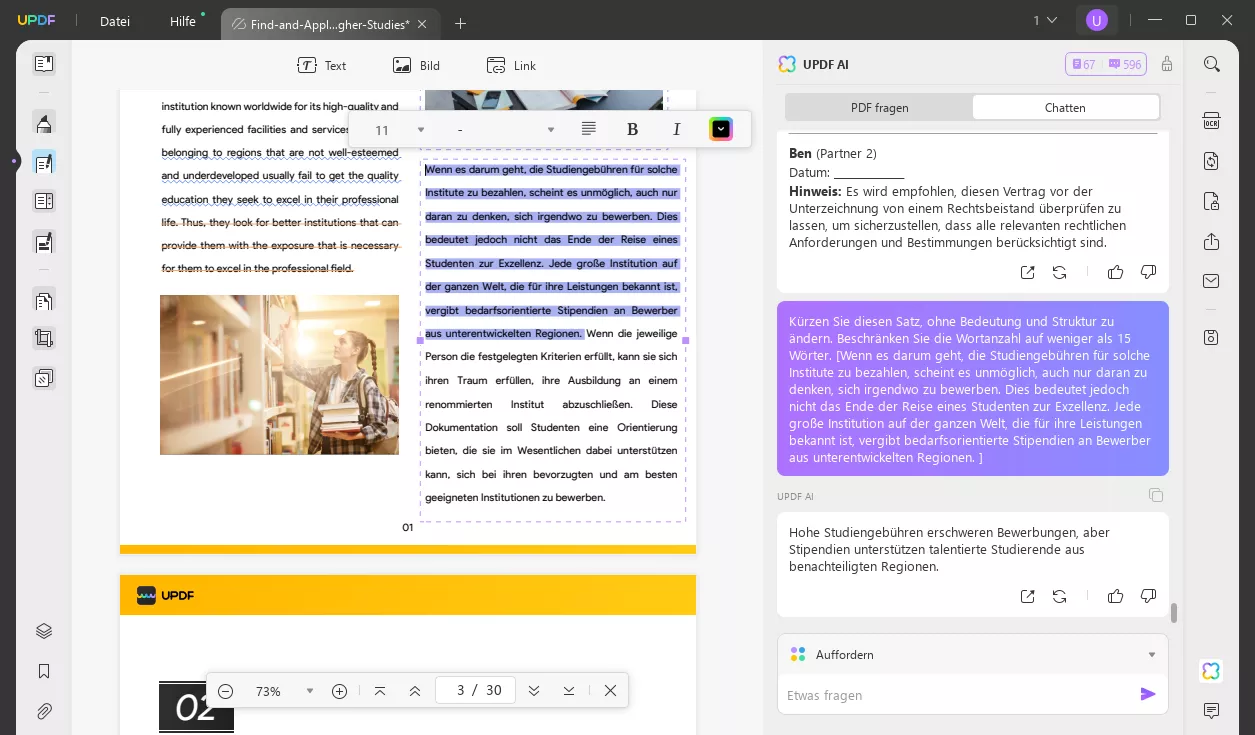Screen dimensions: 1255x735
Task: Open the font size 11 dropdown
Action: click(x=420, y=130)
